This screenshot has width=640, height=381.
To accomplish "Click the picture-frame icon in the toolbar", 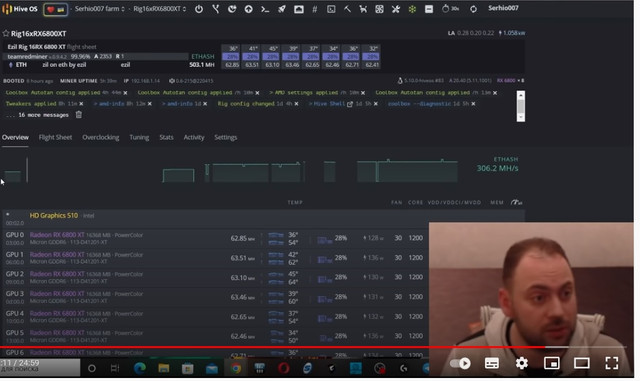I will click(x=299, y=9).
